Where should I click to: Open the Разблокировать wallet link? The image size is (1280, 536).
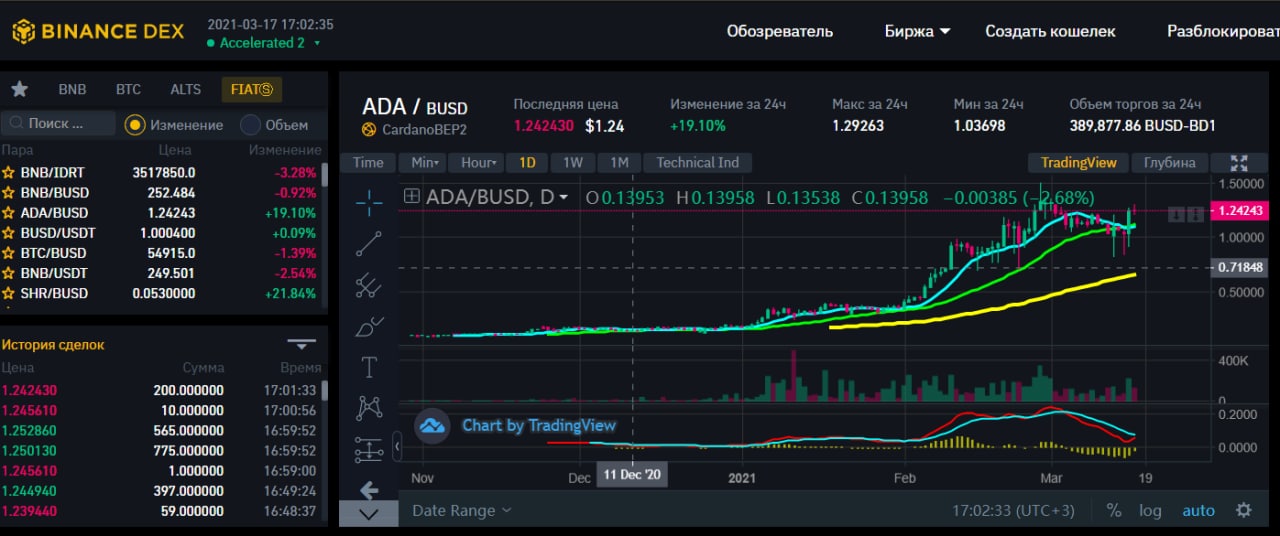(x=1223, y=31)
